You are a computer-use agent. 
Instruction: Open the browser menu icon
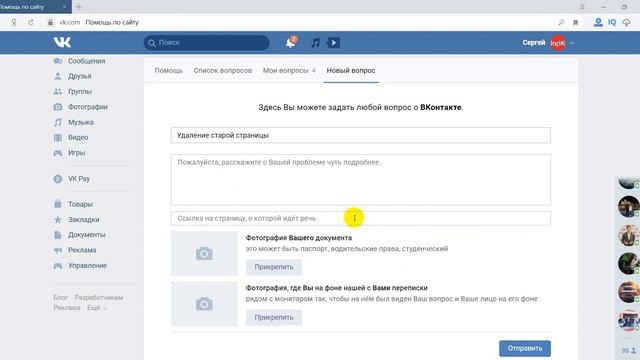click(x=582, y=7)
